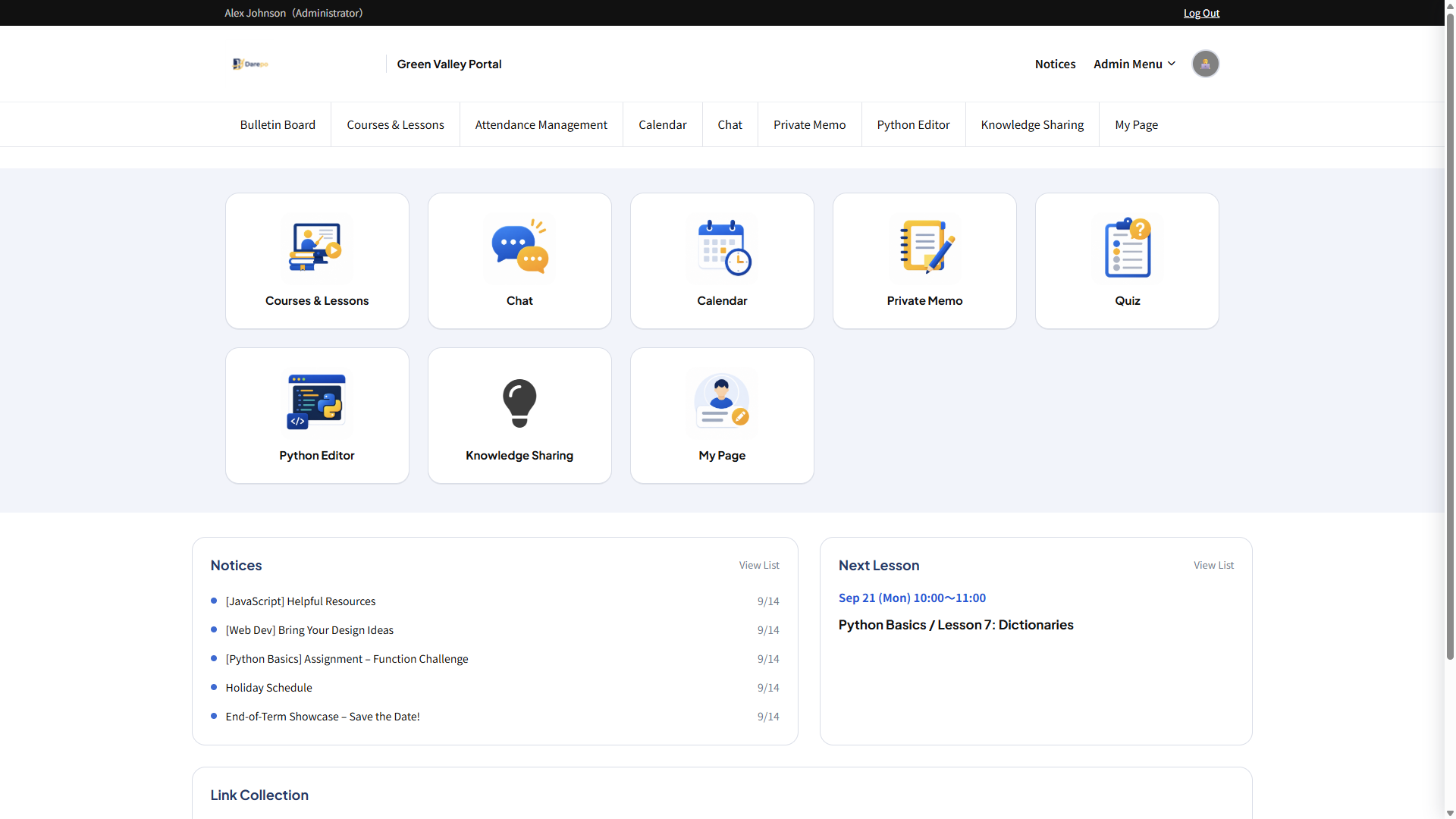Open the Knowledge Sharing lightbulb icon

(519, 403)
